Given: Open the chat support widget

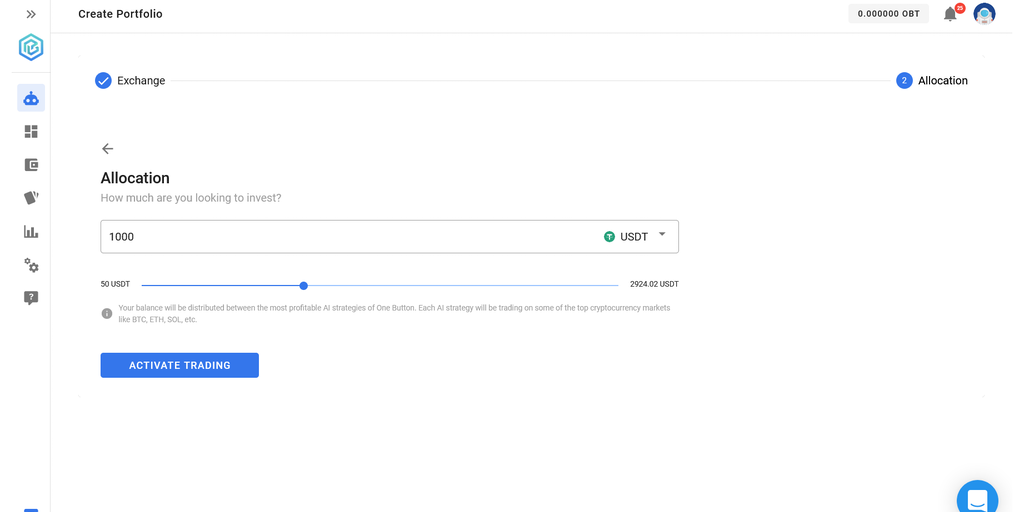Looking at the screenshot, I should point(977,499).
